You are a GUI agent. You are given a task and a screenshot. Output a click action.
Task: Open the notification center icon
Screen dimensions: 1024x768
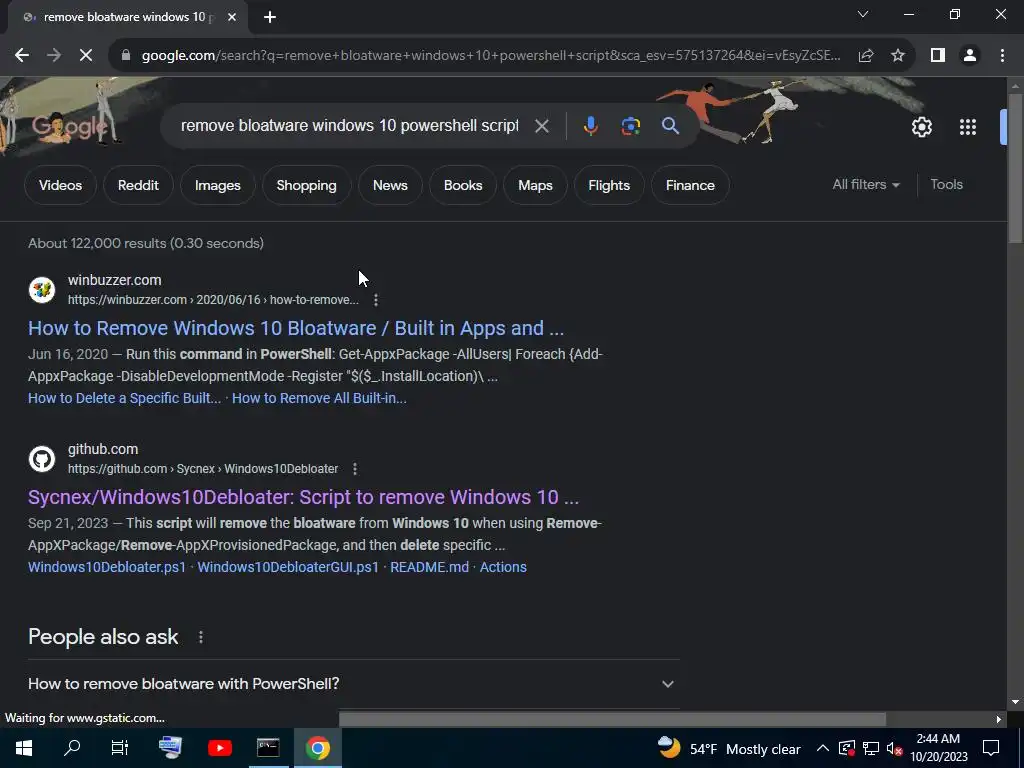[991, 748]
